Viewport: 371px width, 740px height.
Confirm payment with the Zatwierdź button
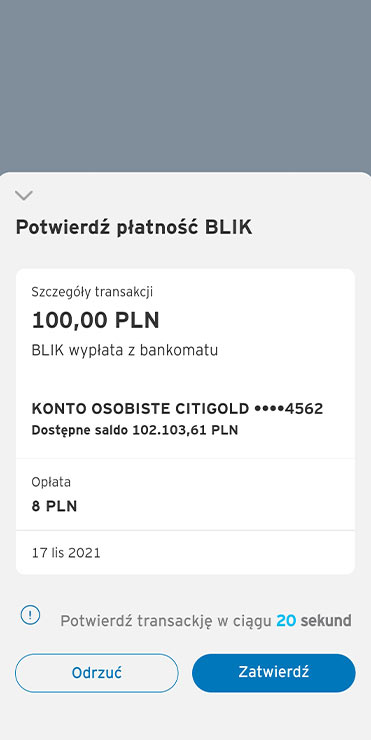(274, 673)
